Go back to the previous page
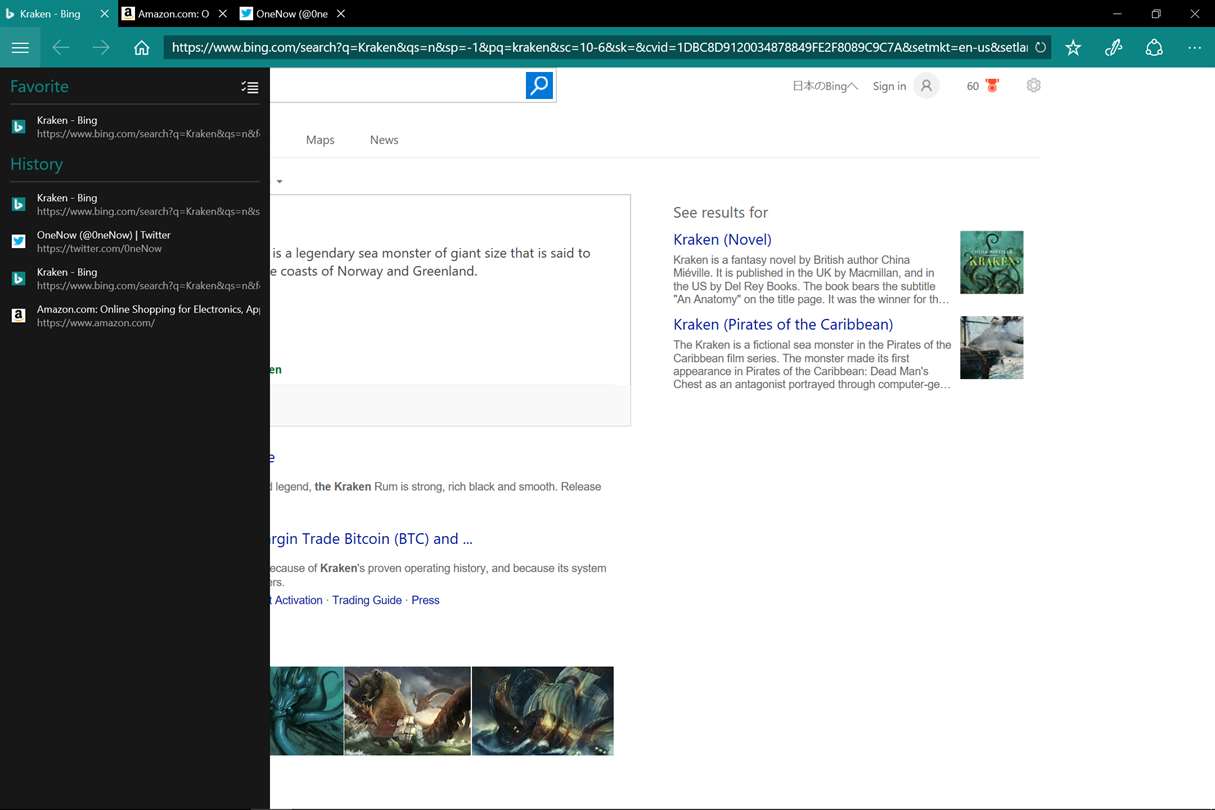This screenshot has width=1215, height=810. pos(61,47)
